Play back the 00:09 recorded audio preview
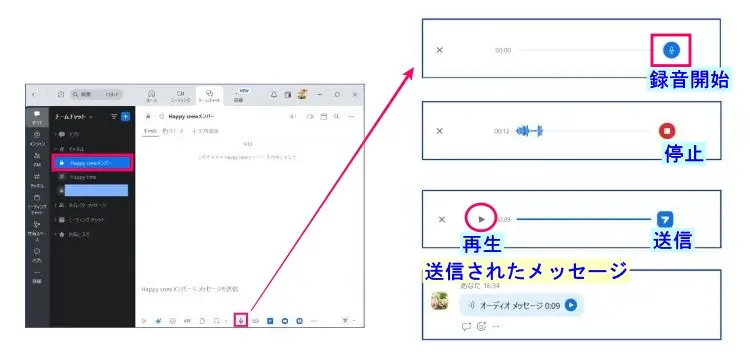750x360 pixels. pos(482,219)
